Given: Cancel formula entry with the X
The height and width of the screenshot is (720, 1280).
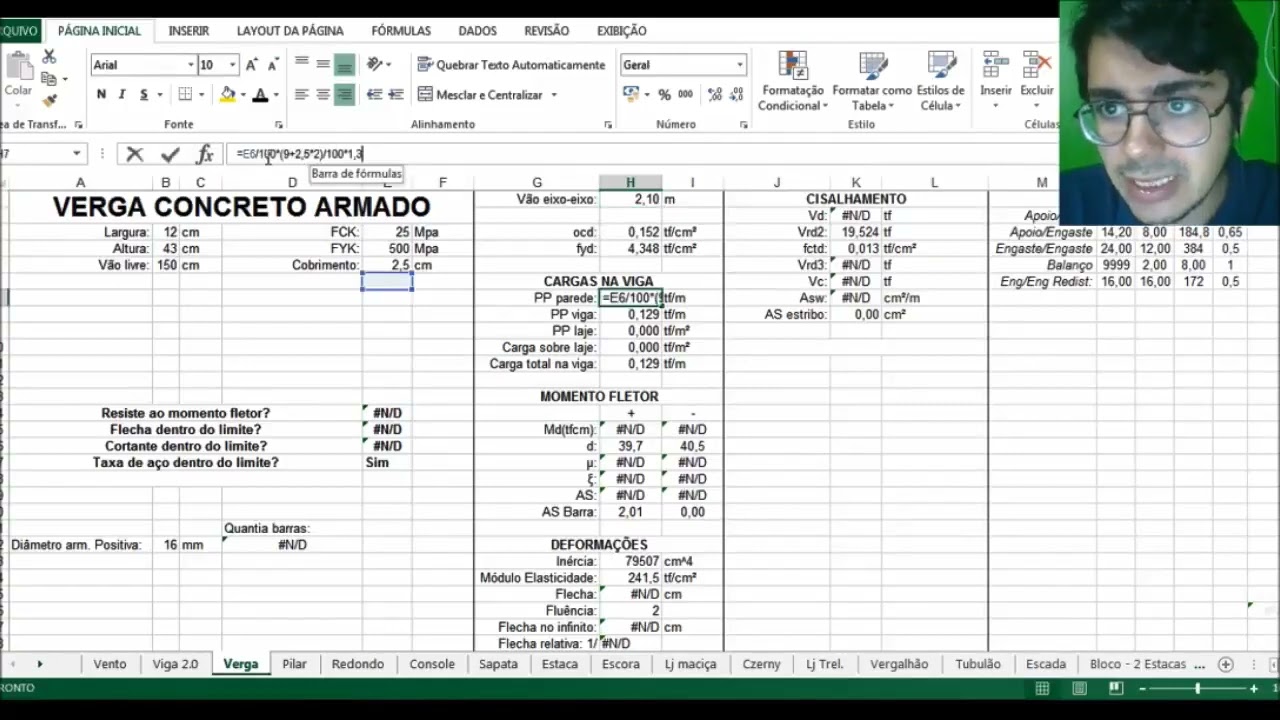Looking at the screenshot, I should (135, 154).
